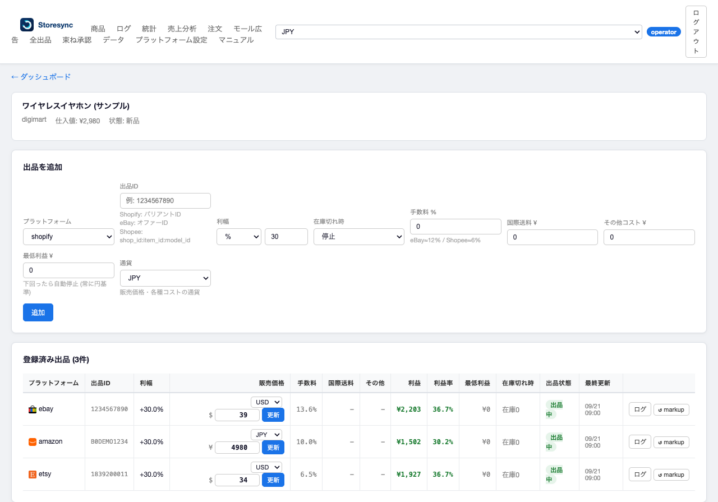Viewport: 718px width, 502px height.
Task: Click the Storesync logo icon
Action: coord(27,24)
